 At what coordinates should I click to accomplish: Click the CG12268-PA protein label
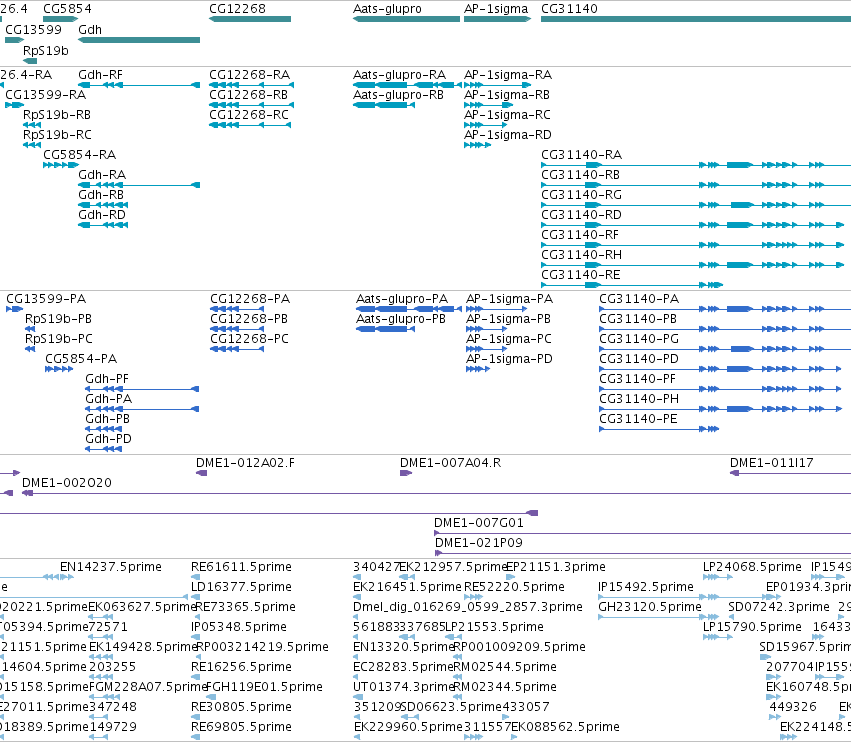(250, 299)
